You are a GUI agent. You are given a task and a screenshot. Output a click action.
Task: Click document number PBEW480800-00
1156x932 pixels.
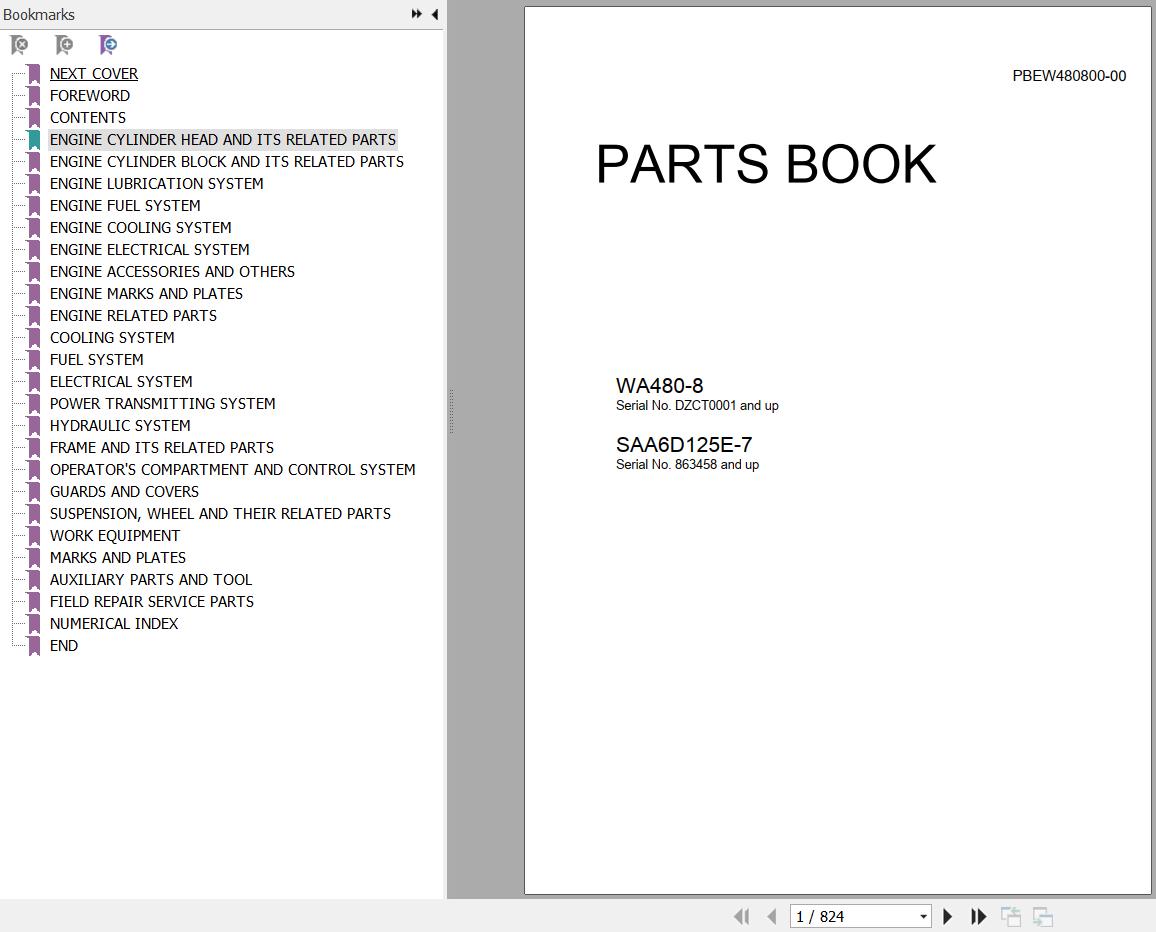tap(1069, 76)
